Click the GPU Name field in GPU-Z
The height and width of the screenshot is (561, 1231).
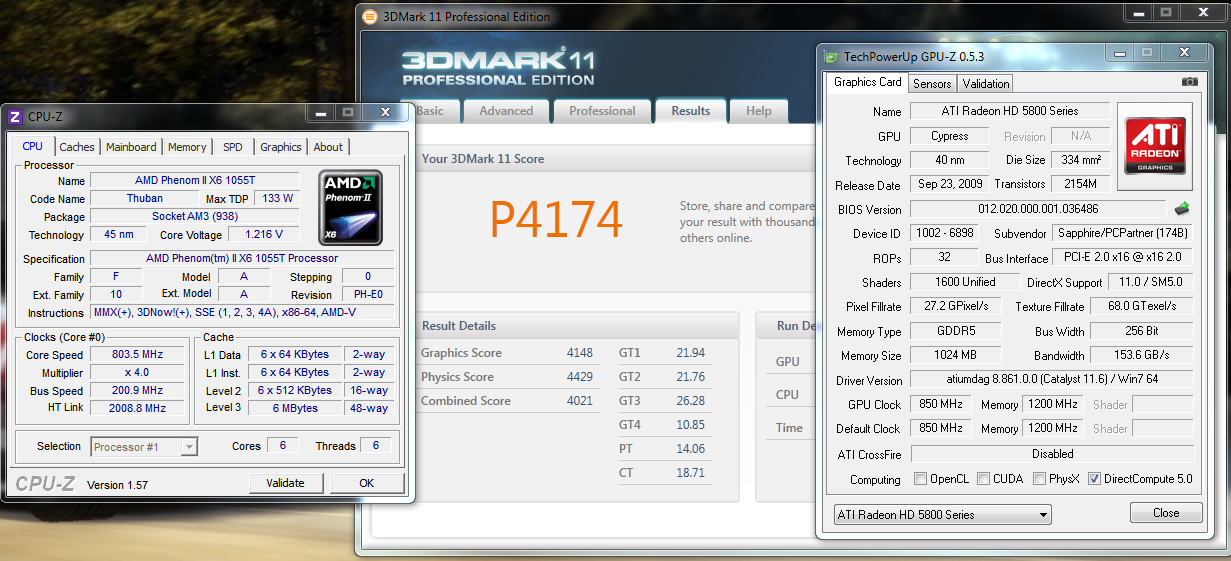pyautogui.click(x=1009, y=111)
